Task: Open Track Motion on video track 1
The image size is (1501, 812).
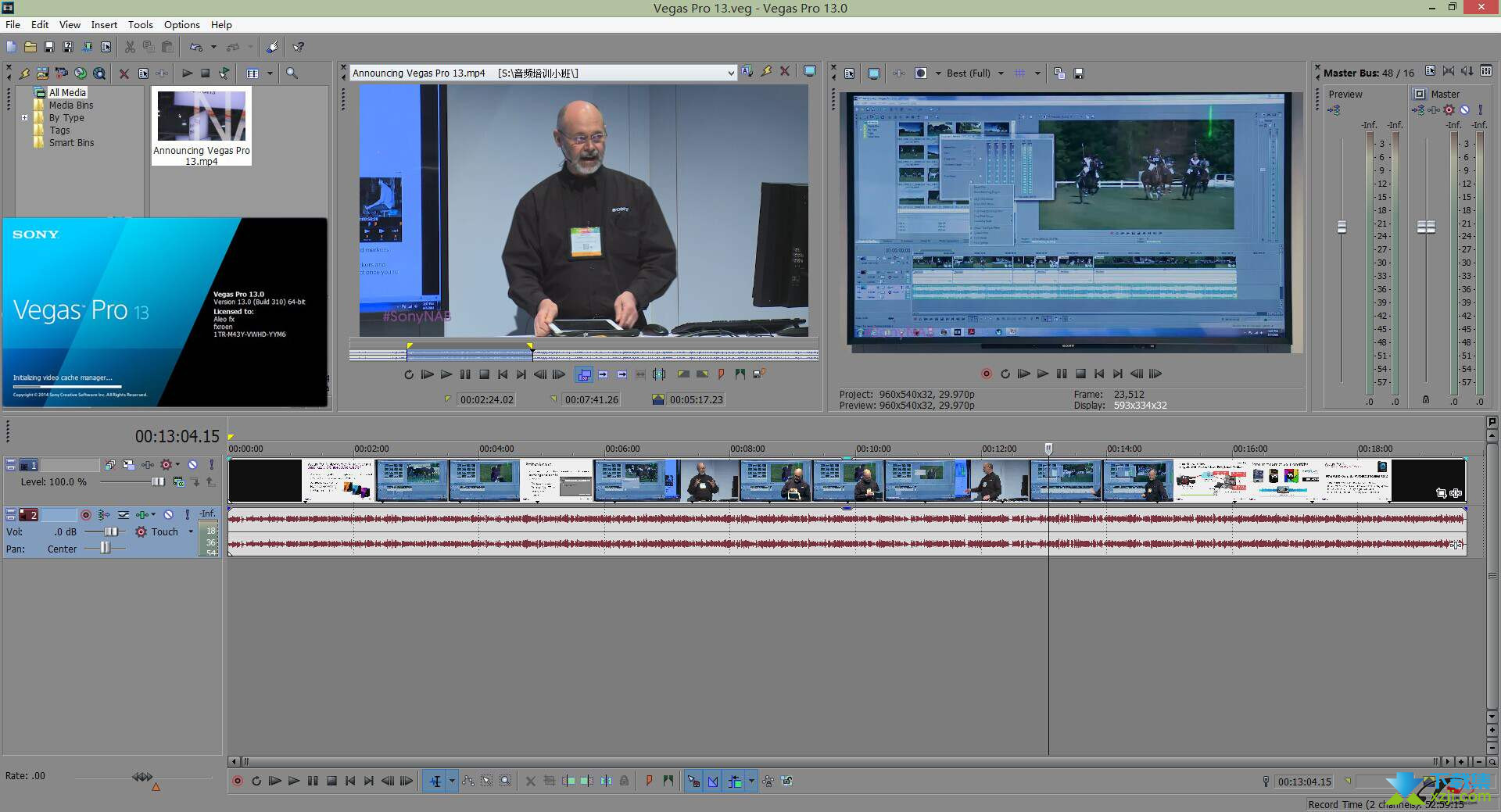Action: point(129,464)
